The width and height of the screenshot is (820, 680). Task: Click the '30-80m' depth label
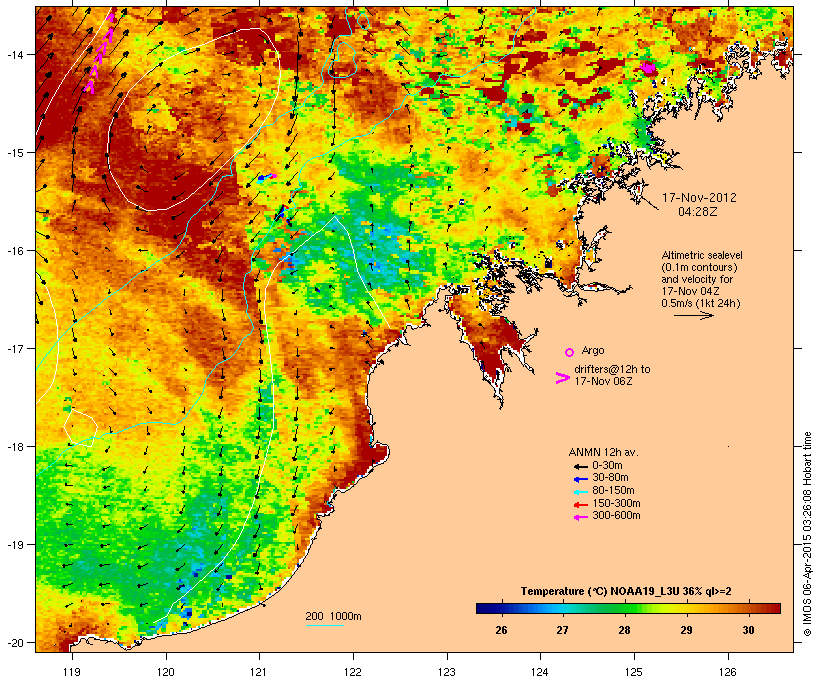[610, 478]
